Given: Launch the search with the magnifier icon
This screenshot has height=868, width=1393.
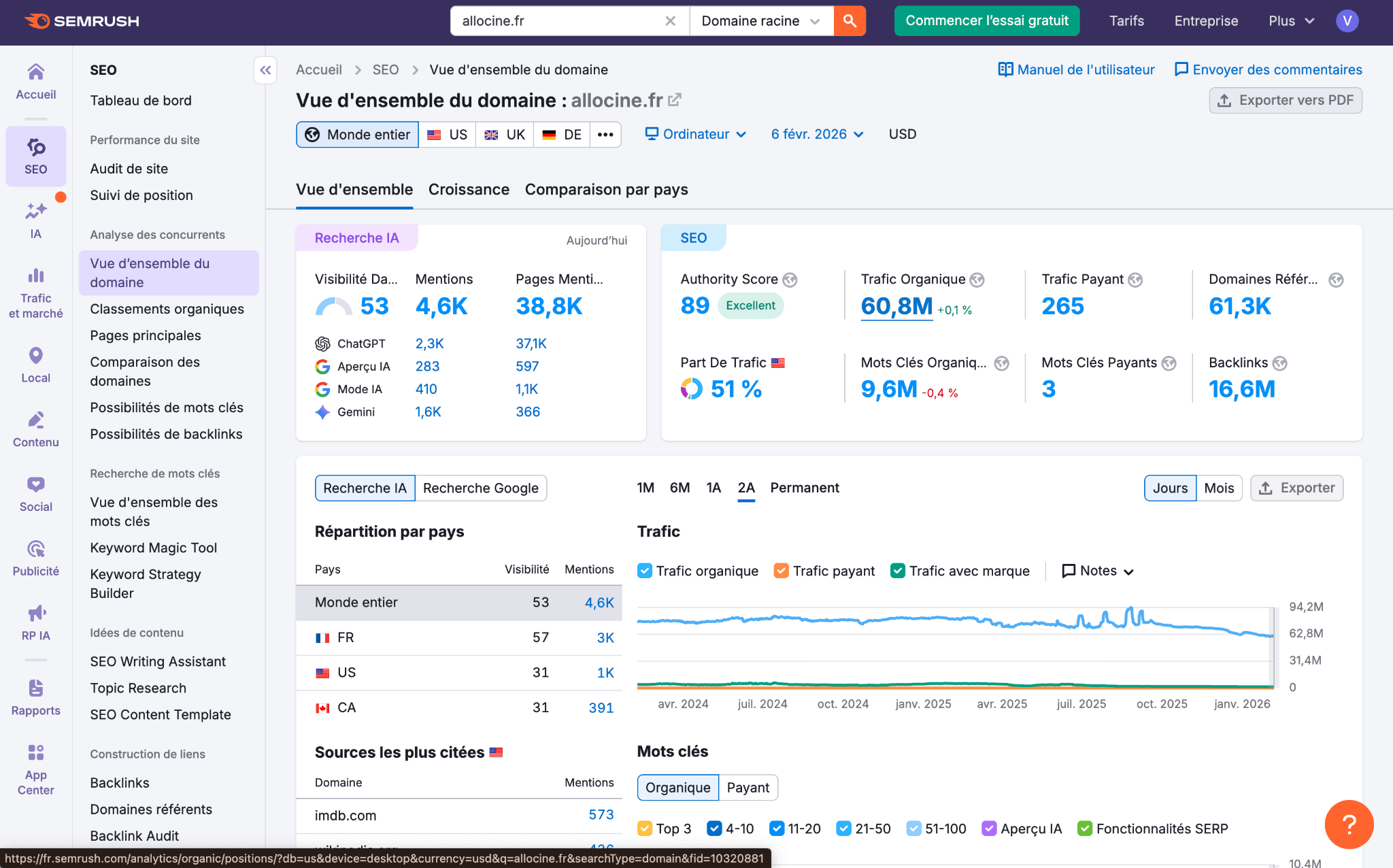Looking at the screenshot, I should tap(849, 20).
